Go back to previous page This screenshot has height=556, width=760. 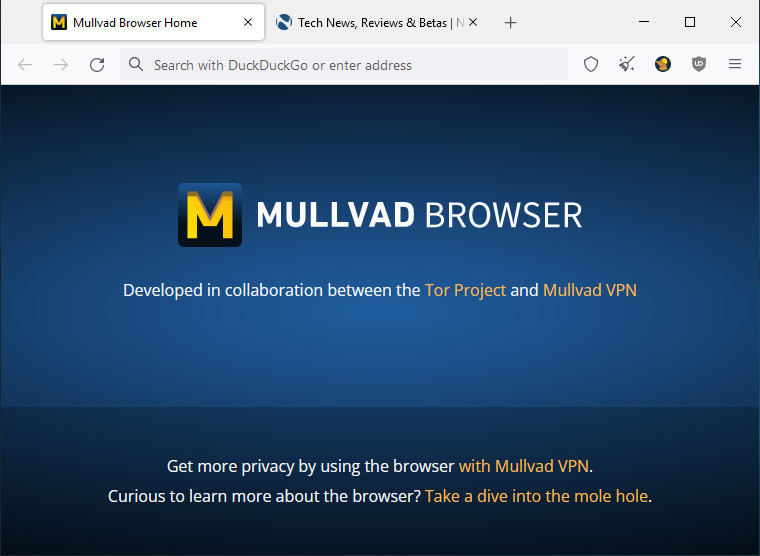[25, 65]
